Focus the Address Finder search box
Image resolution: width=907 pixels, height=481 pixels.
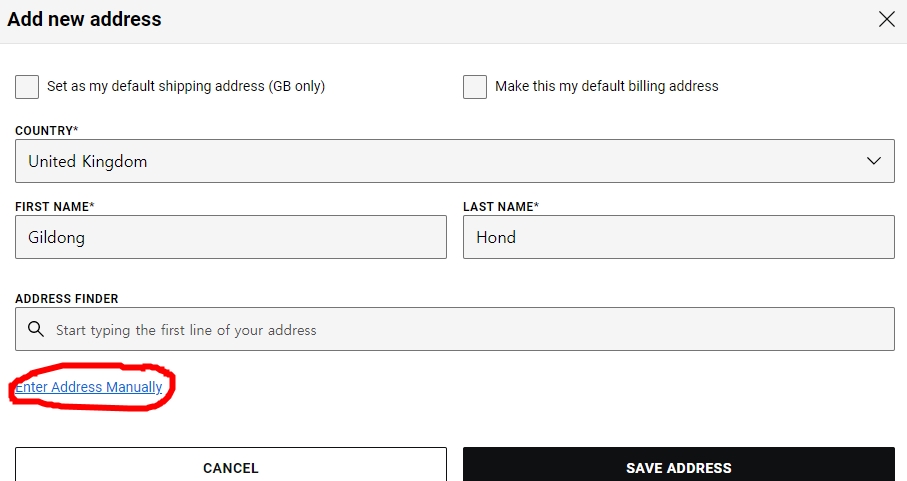[455, 329]
